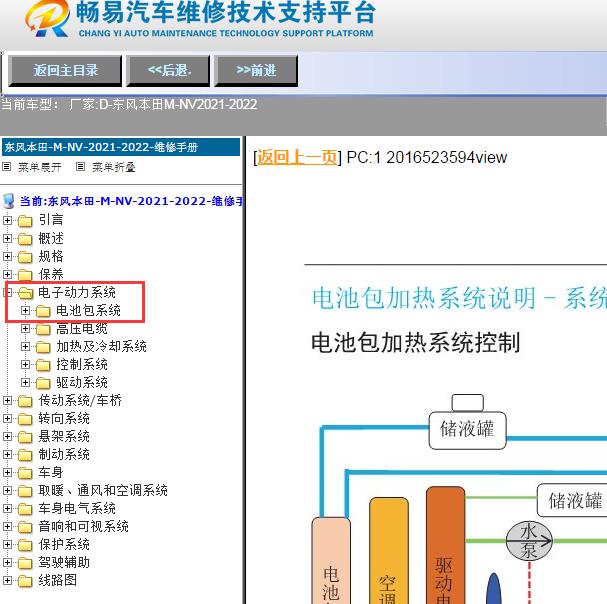The width and height of the screenshot is (607, 604).
Task: Click the folder icon for 音响和可视系统
Action: 25,527
